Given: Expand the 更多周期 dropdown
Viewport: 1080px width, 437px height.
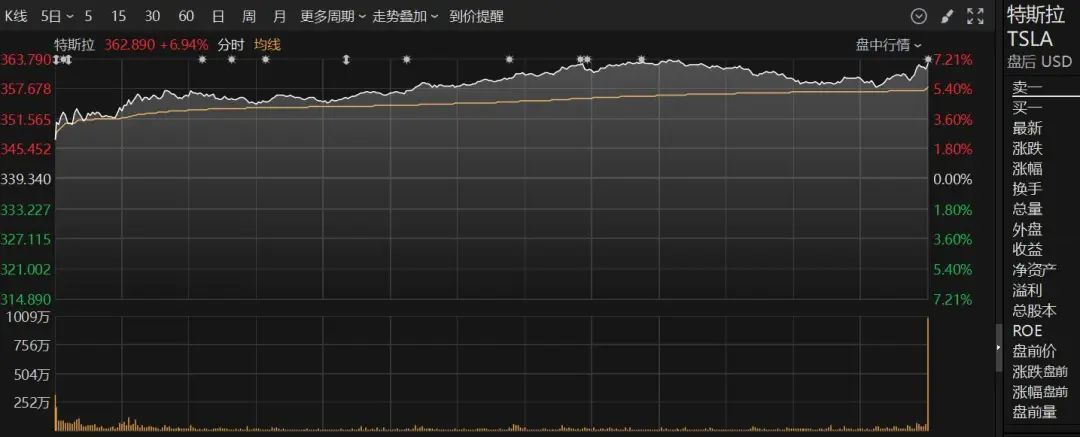Looking at the screenshot, I should coord(333,17).
